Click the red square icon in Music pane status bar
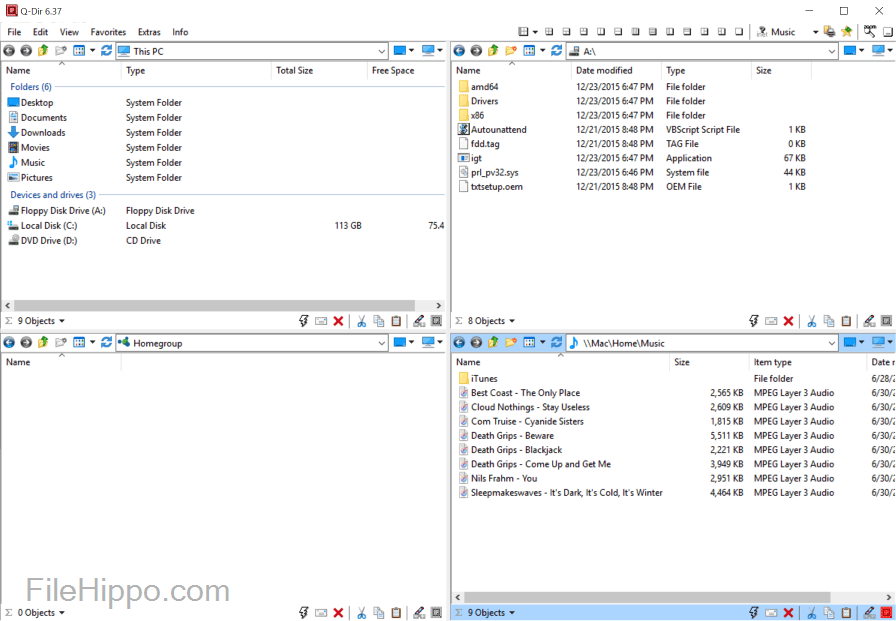The width and height of the screenshot is (896, 621). click(887, 613)
